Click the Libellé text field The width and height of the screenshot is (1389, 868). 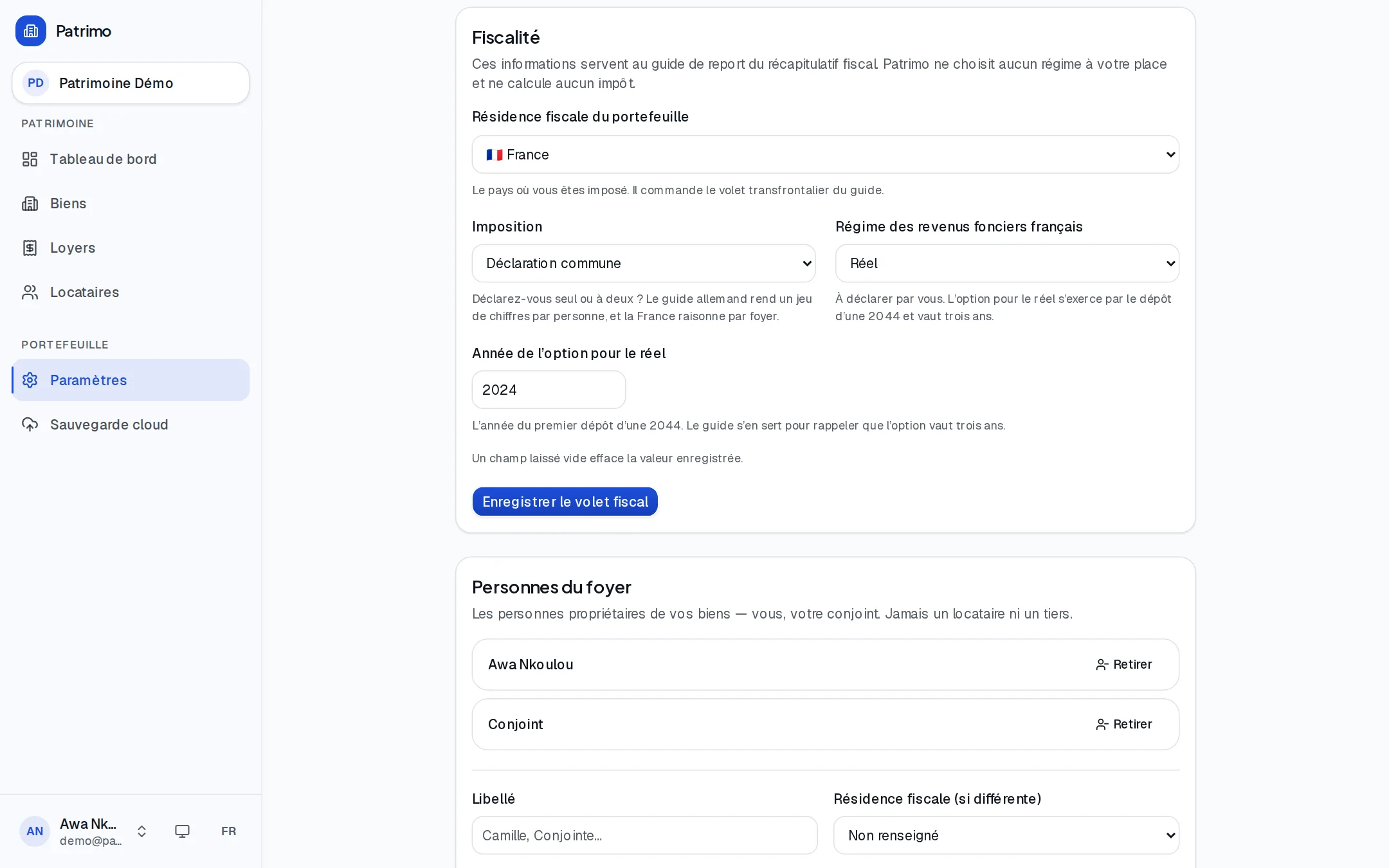click(644, 835)
